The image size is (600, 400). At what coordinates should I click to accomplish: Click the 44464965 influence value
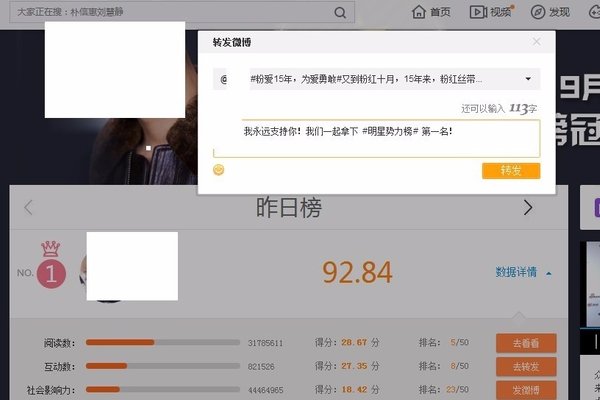pyautogui.click(x=266, y=390)
